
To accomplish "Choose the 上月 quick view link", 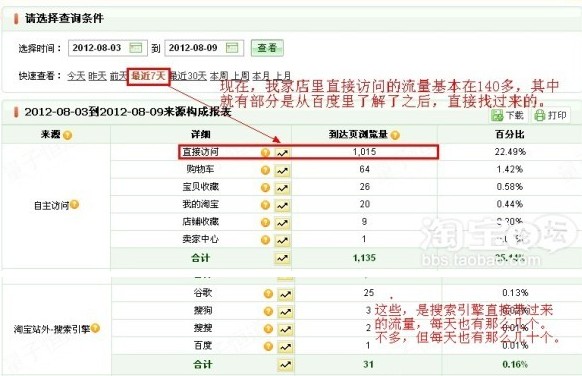I will pyautogui.click(x=282, y=76).
